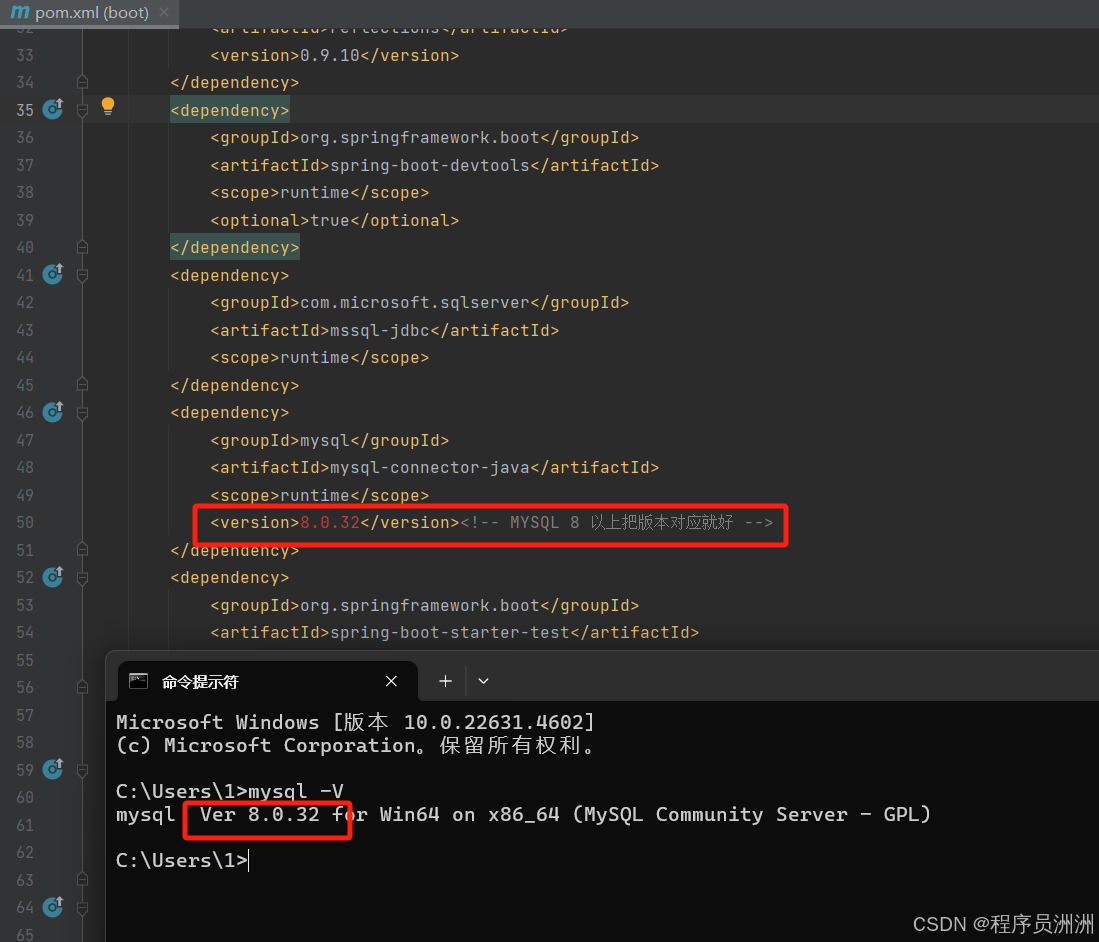The height and width of the screenshot is (942, 1099).
Task: Place the cursor on the 8.0.32 version text
Action: coord(330,522)
